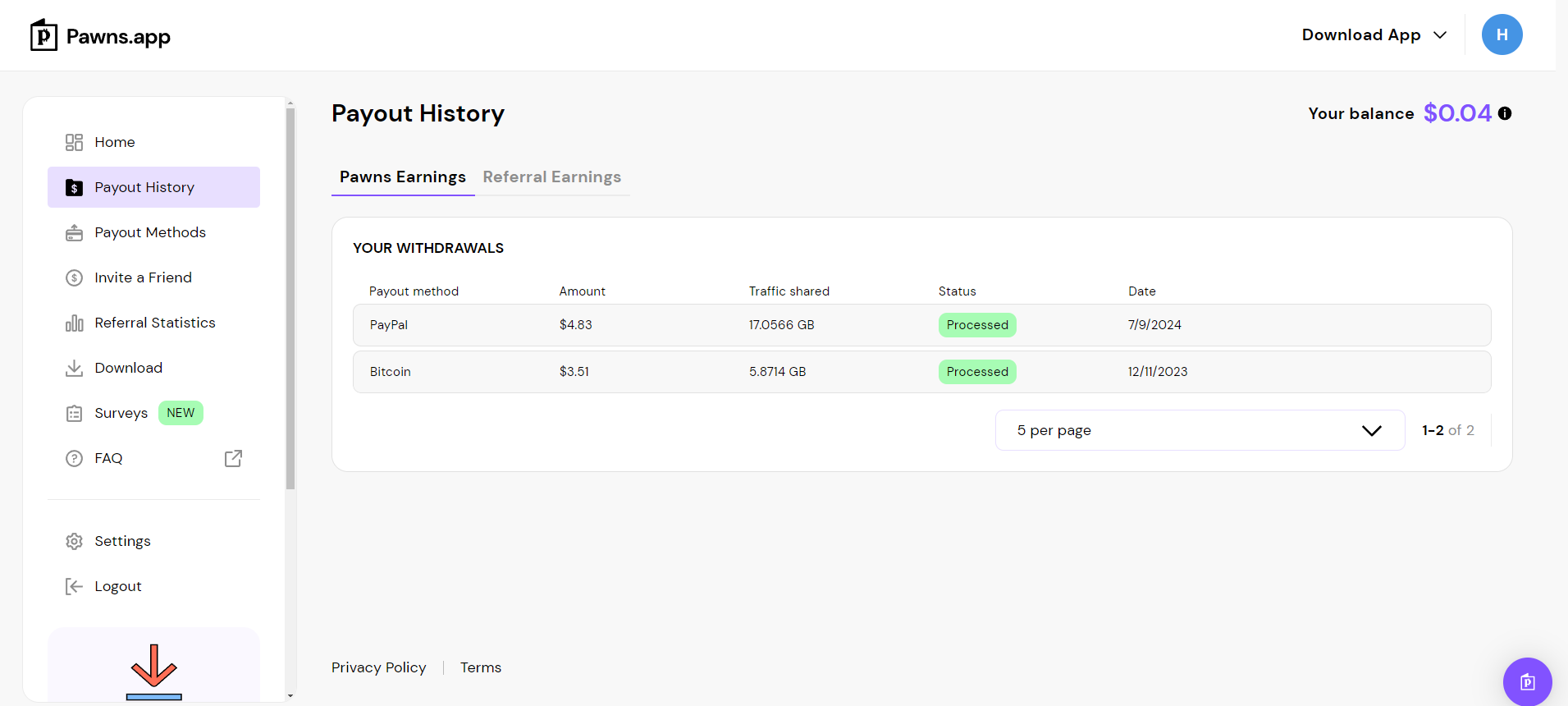Screen dimensions: 1568x706
Task: Open the FAQ menu item
Action: pyautogui.click(x=153, y=458)
